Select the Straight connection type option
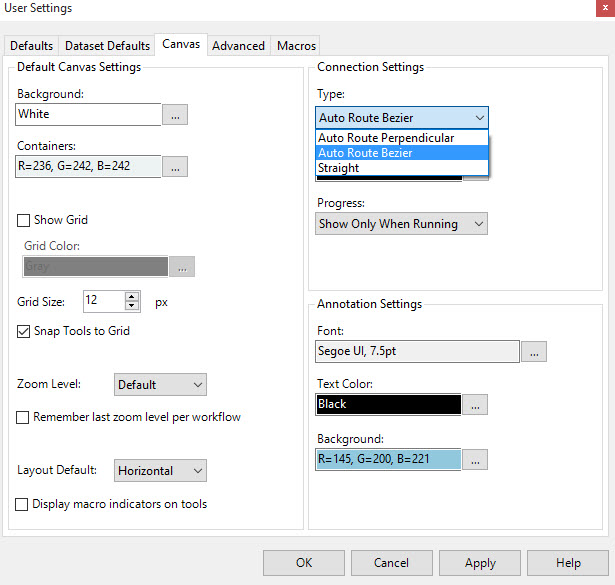The image size is (615, 585). [x=339, y=168]
